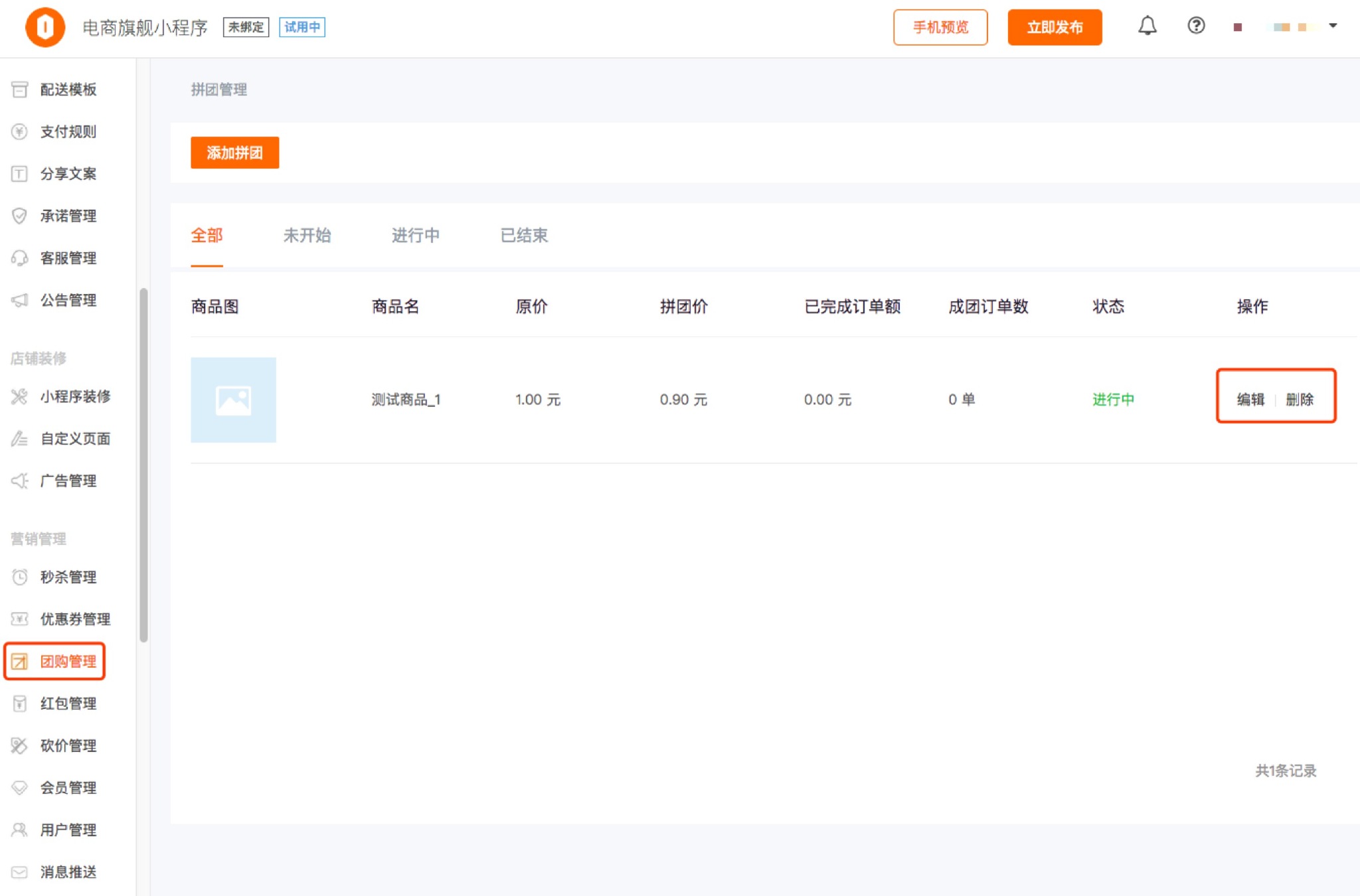
Task: Switch to the 进行中 tab
Action: coord(415,236)
